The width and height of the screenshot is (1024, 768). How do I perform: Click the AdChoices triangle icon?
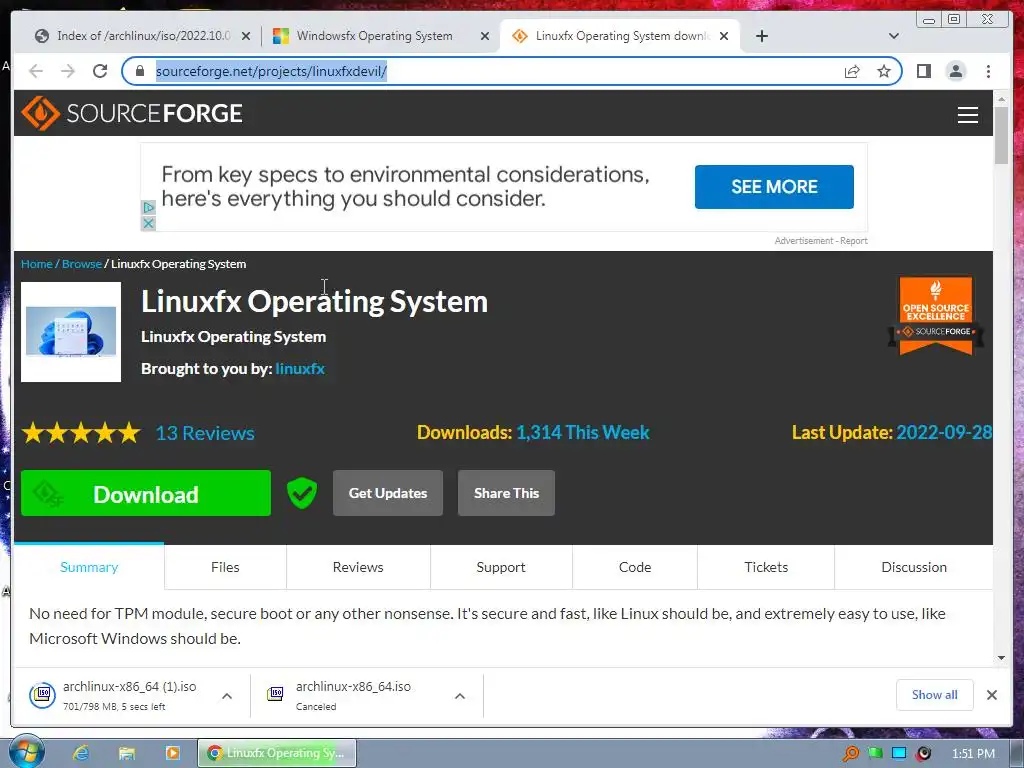pos(148,208)
